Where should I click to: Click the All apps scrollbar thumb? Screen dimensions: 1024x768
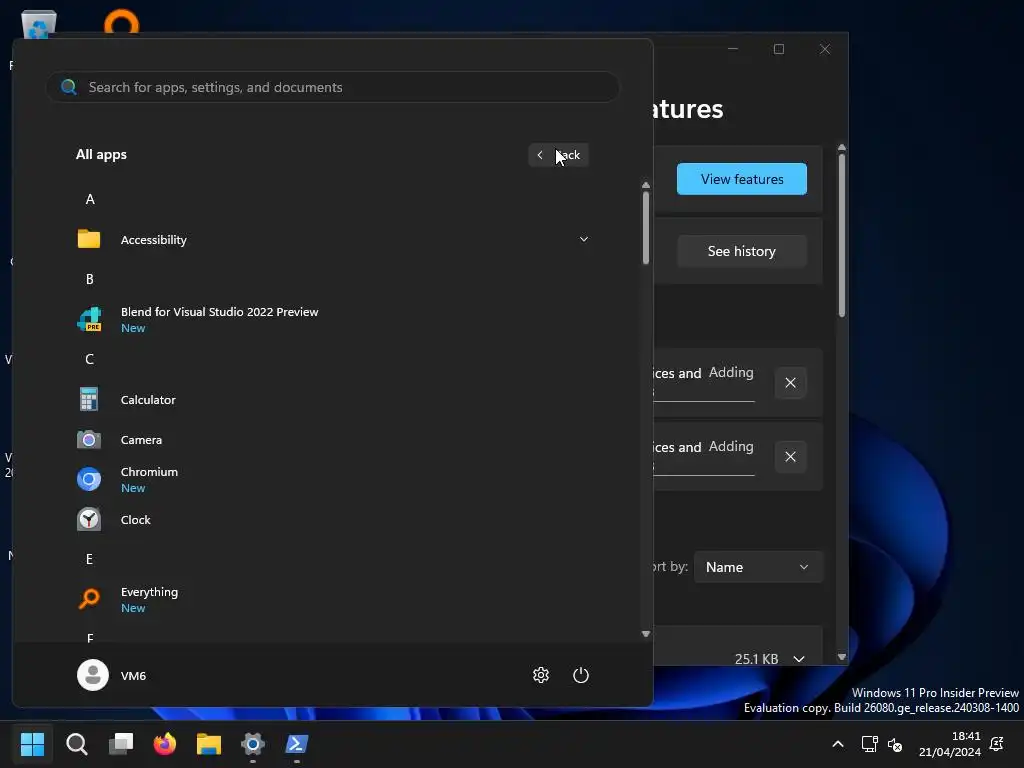click(646, 228)
